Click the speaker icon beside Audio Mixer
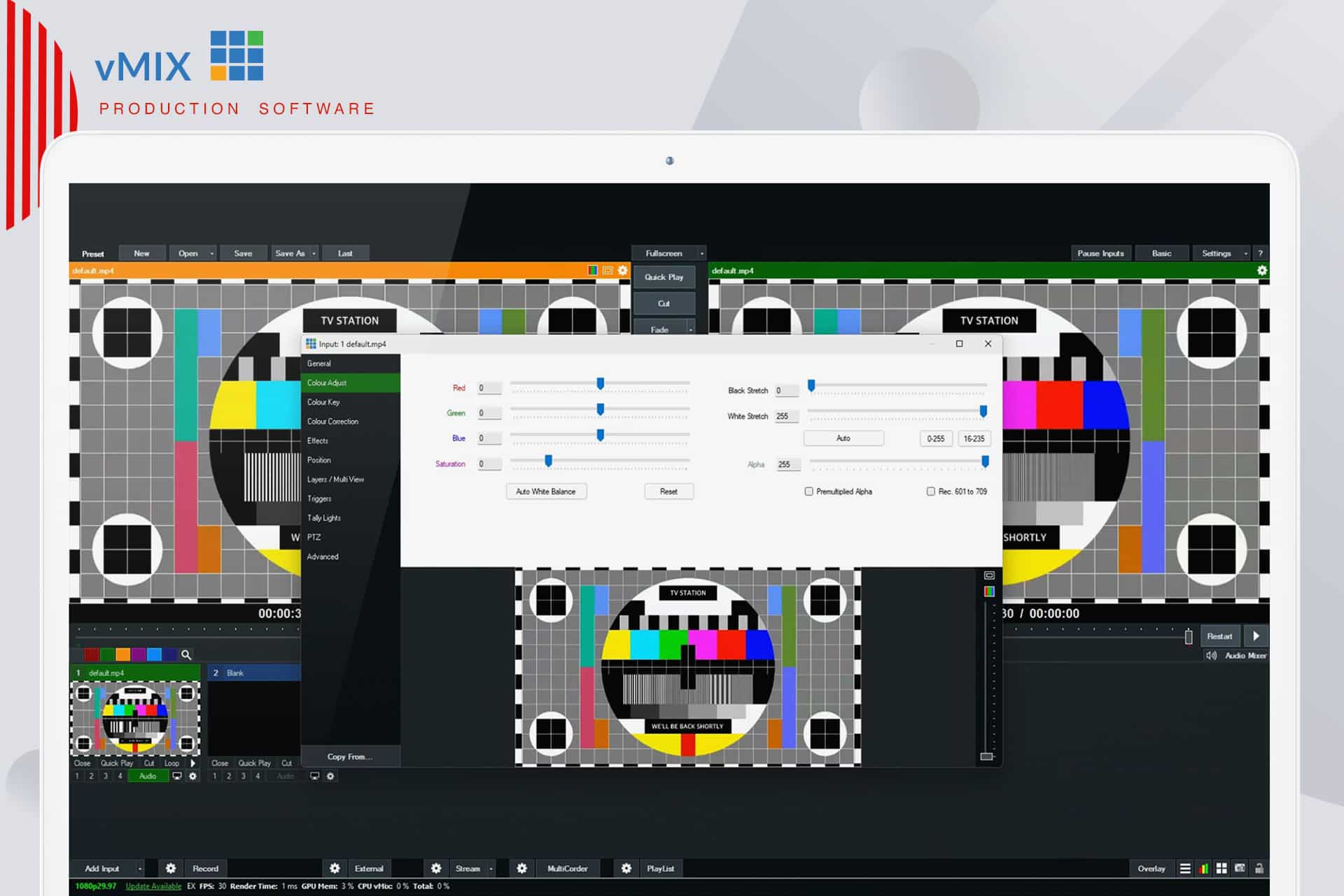Screen dimensions: 1344x896 pos(1212,656)
